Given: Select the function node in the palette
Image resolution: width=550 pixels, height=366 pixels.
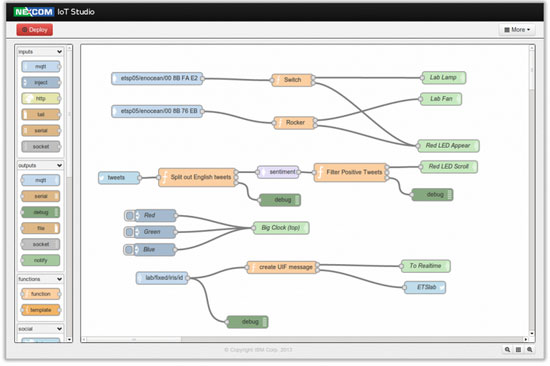Looking at the screenshot, I should pos(41,294).
